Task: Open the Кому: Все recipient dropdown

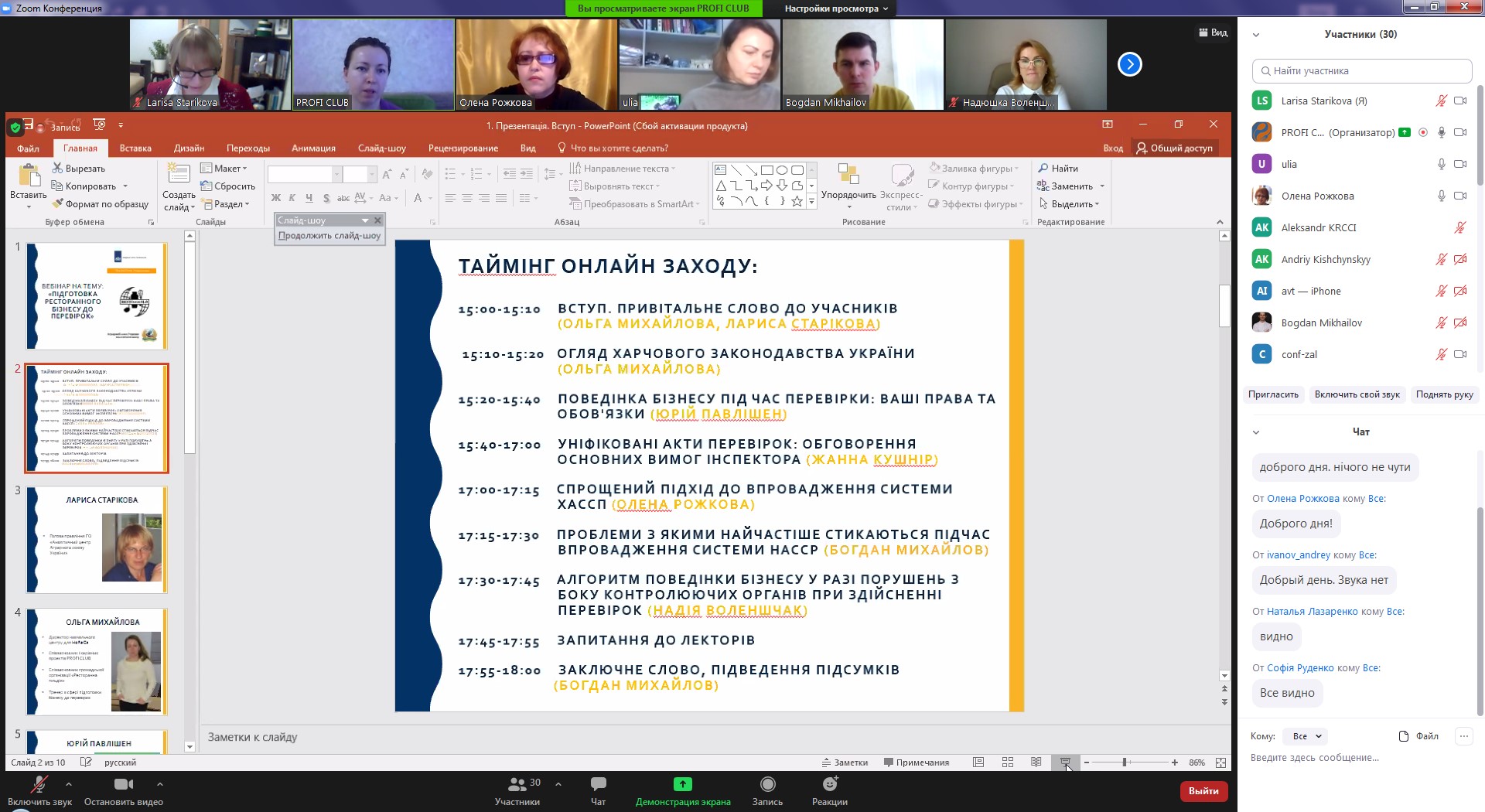Action: [1306, 736]
